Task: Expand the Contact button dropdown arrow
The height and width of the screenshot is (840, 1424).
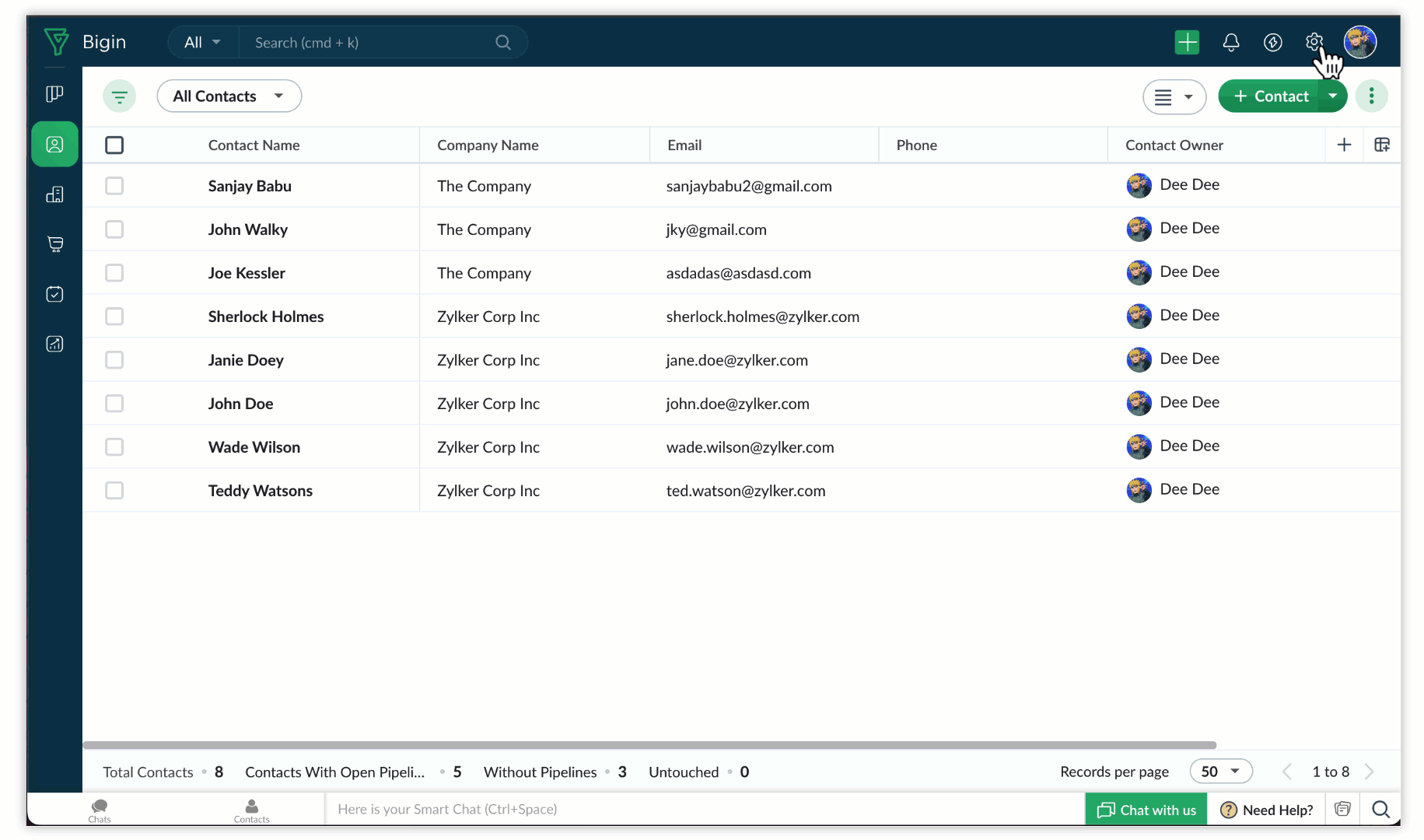Action: tap(1332, 96)
